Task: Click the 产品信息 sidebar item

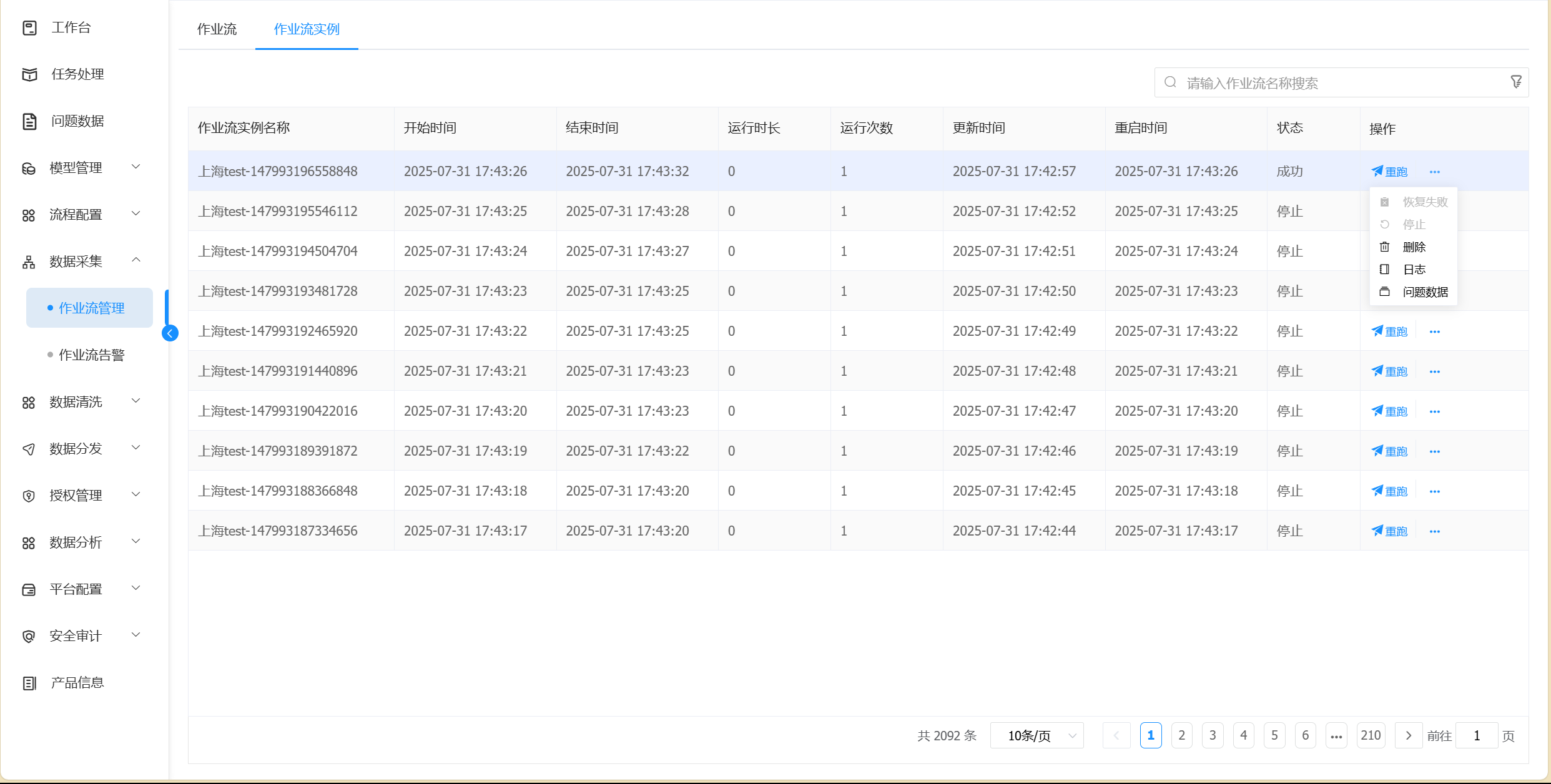Action: [x=77, y=683]
